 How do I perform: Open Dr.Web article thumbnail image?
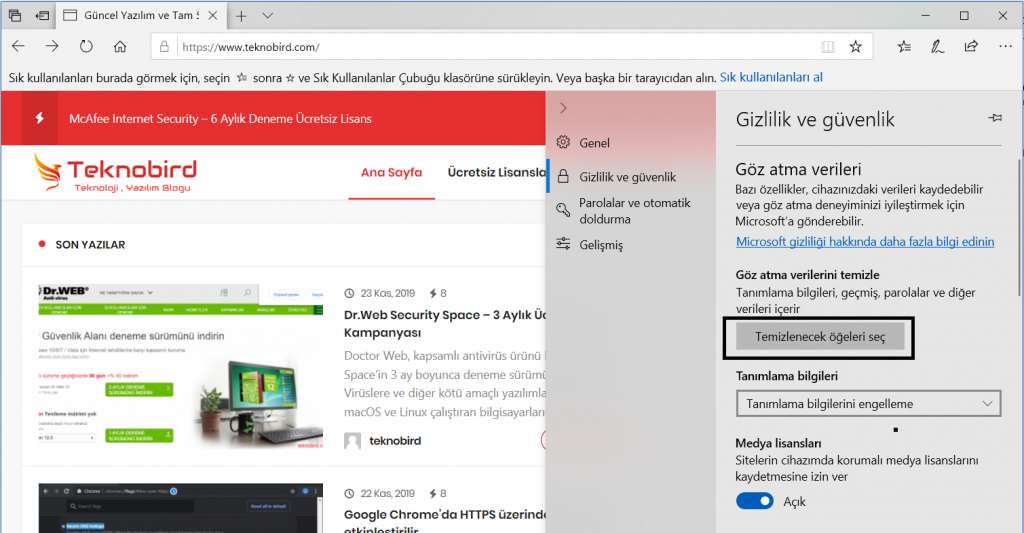[180, 367]
